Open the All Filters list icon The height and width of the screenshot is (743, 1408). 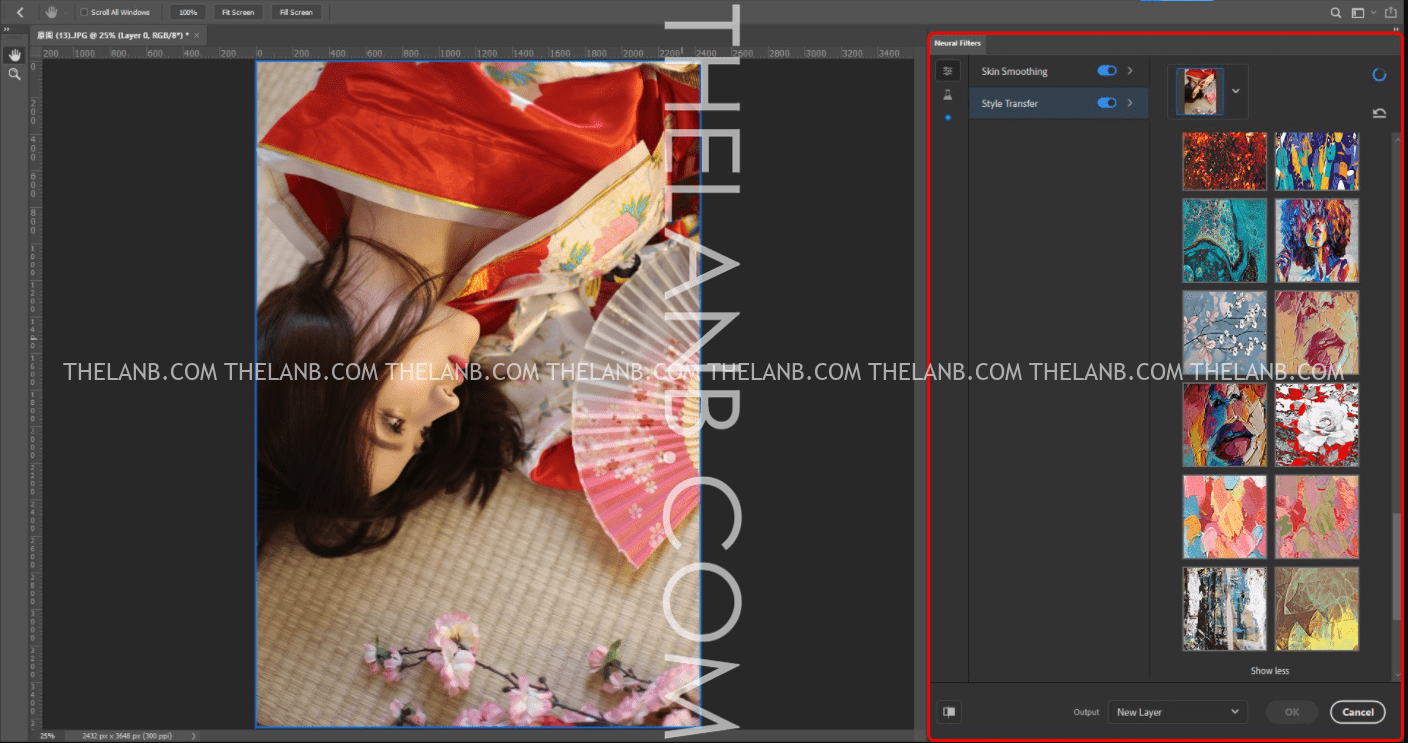pyautogui.click(x=948, y=71)
